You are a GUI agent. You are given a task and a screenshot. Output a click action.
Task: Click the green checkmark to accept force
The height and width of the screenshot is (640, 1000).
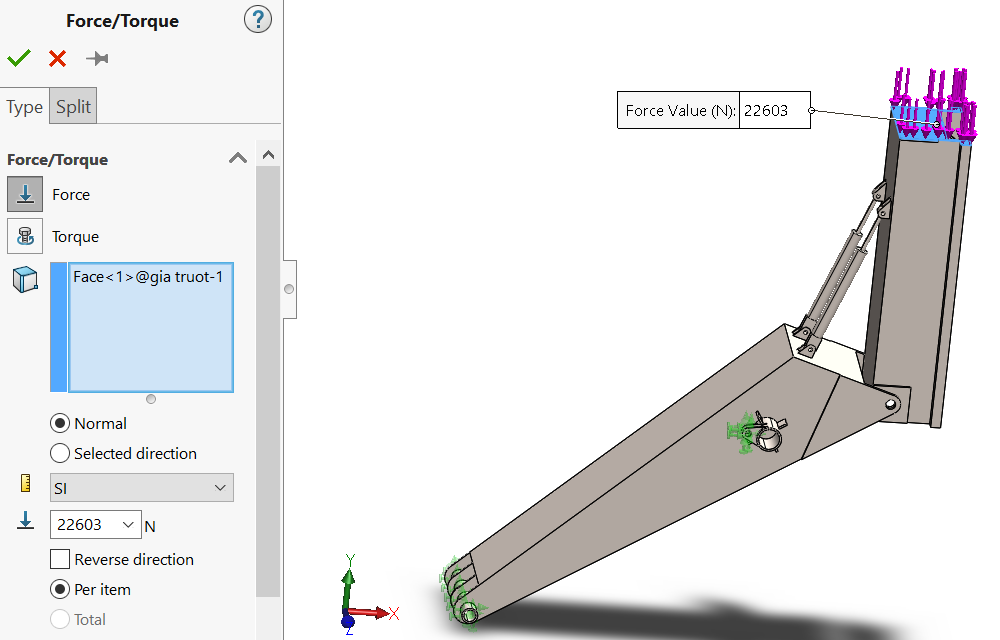point(18,59)
